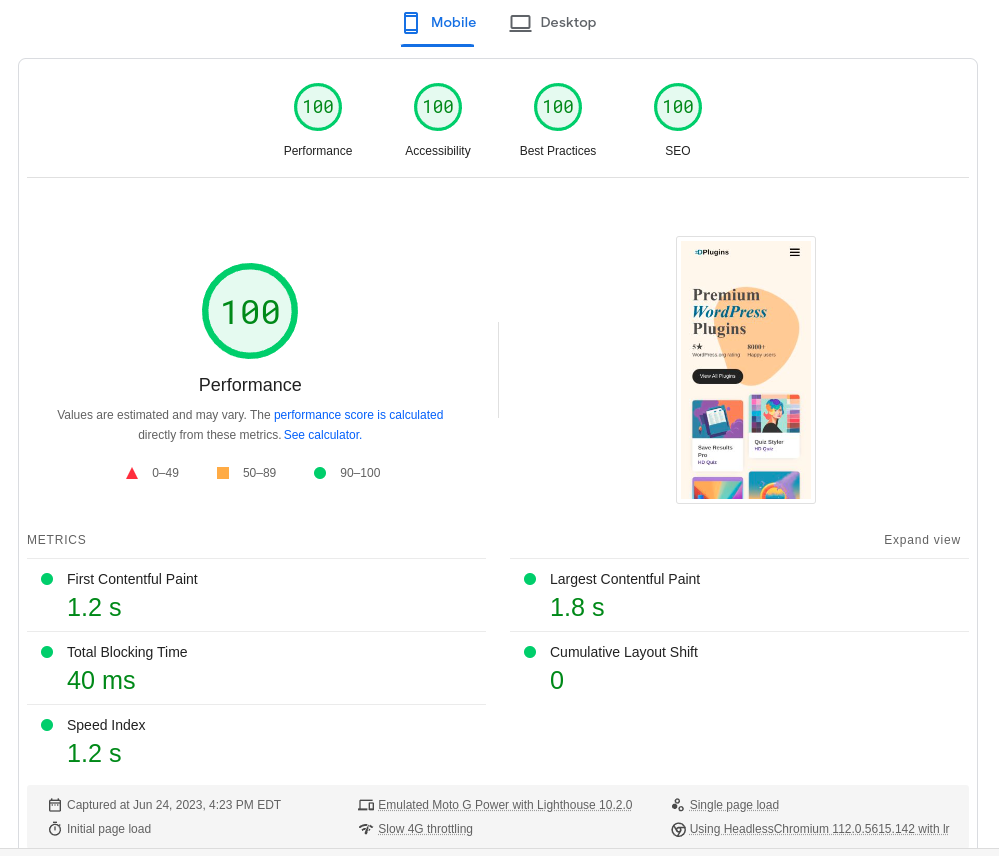Click the device icon beside Emulated Moto G Power
The image size is (999, 856).
point(366,805)
